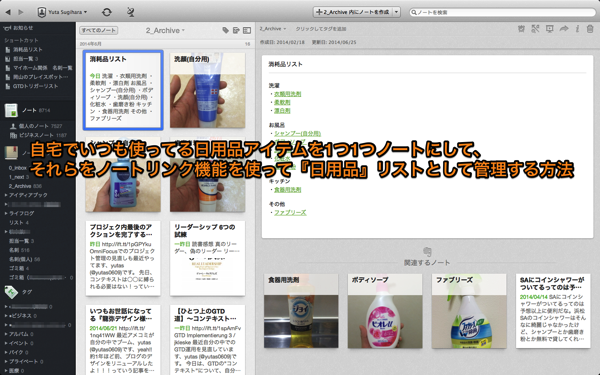Go back with the left arrow
Image resolution: width=600 pixels, height=375 pixels.
tap(8, 12)
